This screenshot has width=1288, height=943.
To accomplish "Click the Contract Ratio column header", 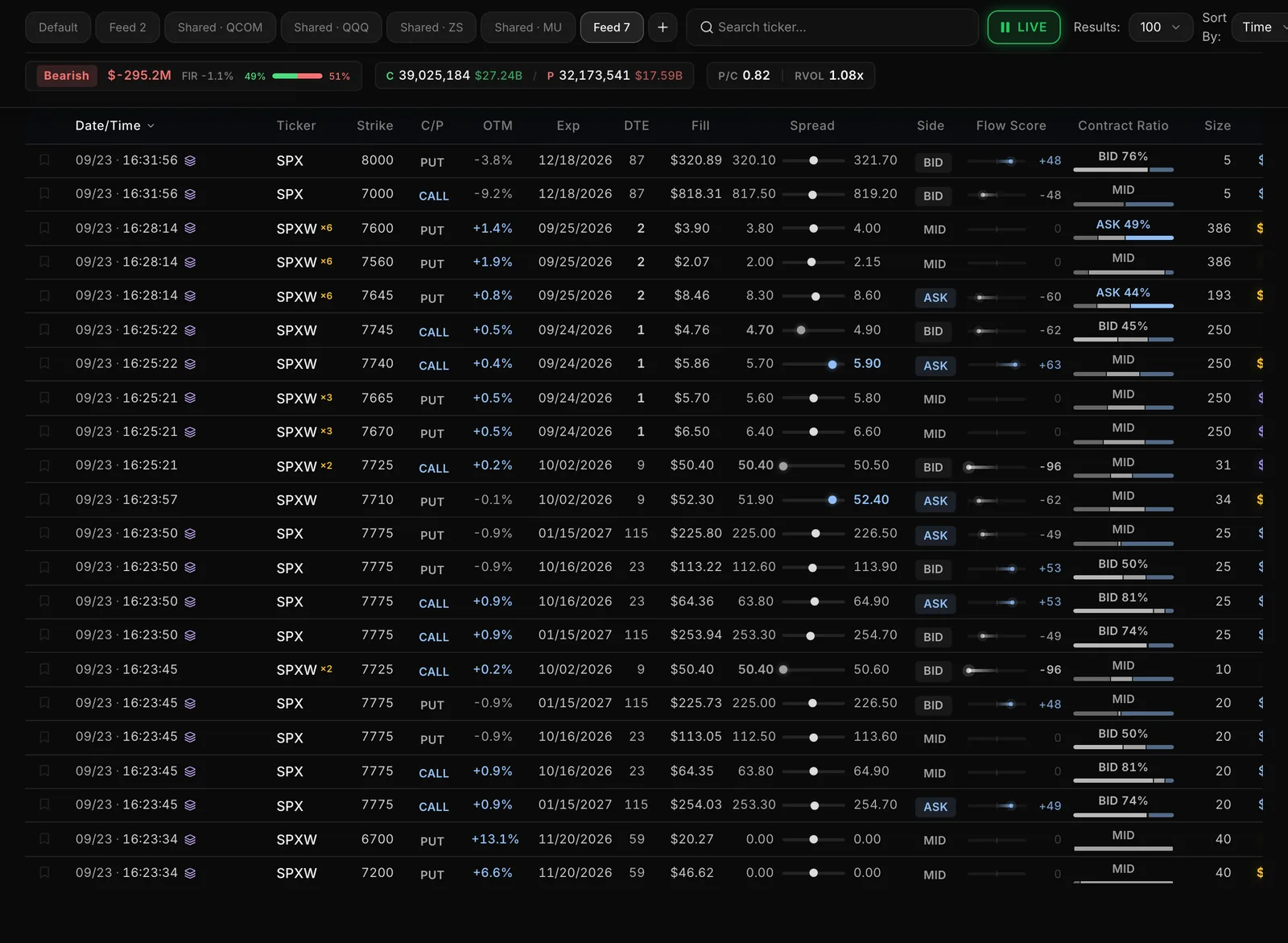I will point(1123,126).
